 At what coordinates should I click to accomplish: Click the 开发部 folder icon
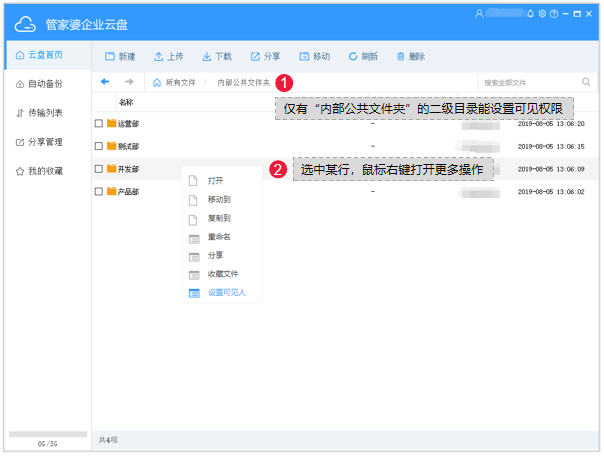[112, 169]
